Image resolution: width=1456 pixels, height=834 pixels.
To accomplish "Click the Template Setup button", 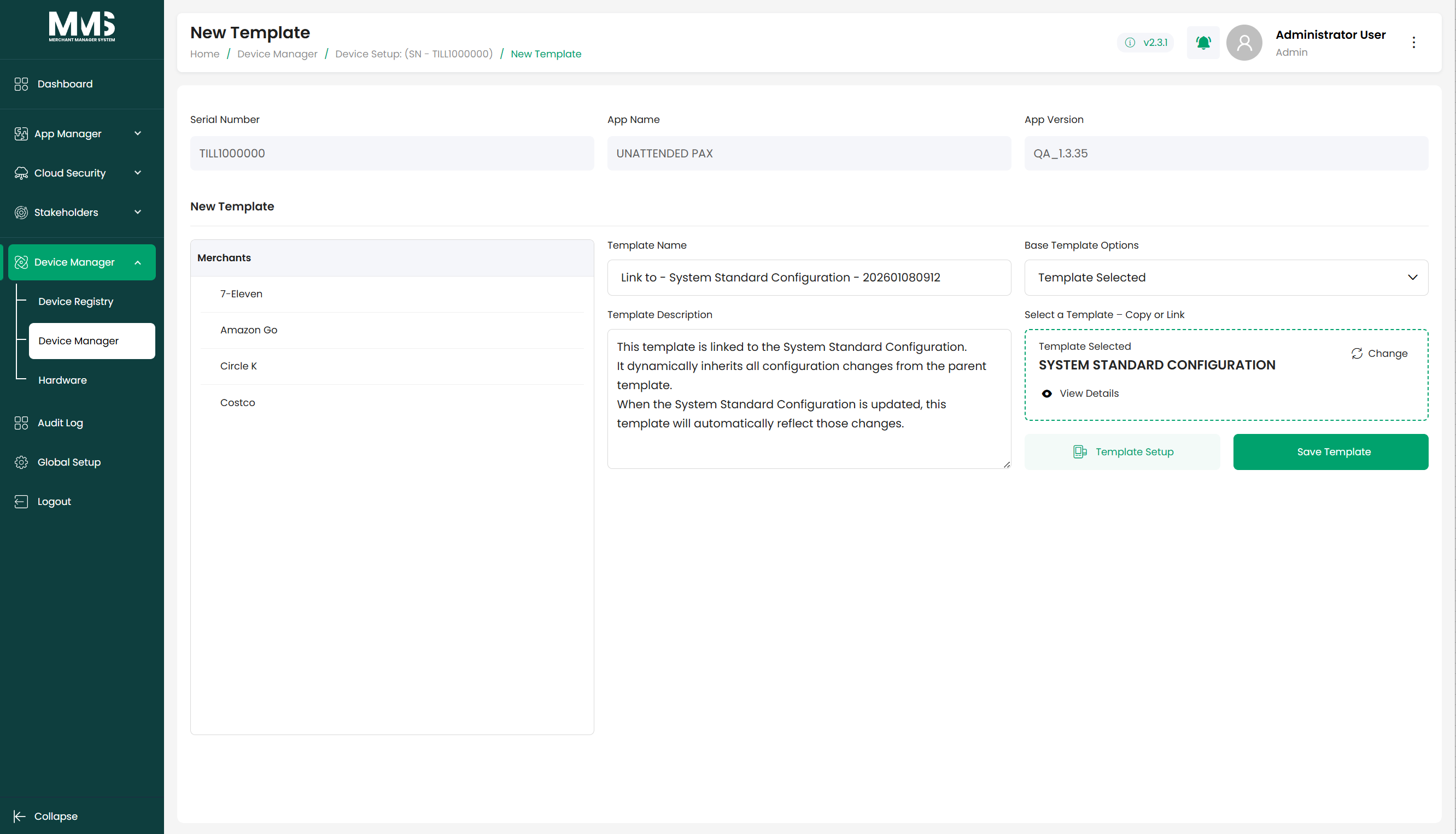I will [x=1122, y=452].
